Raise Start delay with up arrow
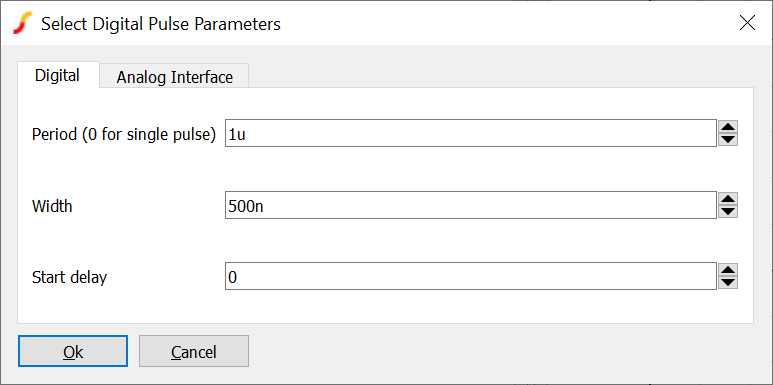This screenshot has width=773, height=385. click(x=728, y=270)
